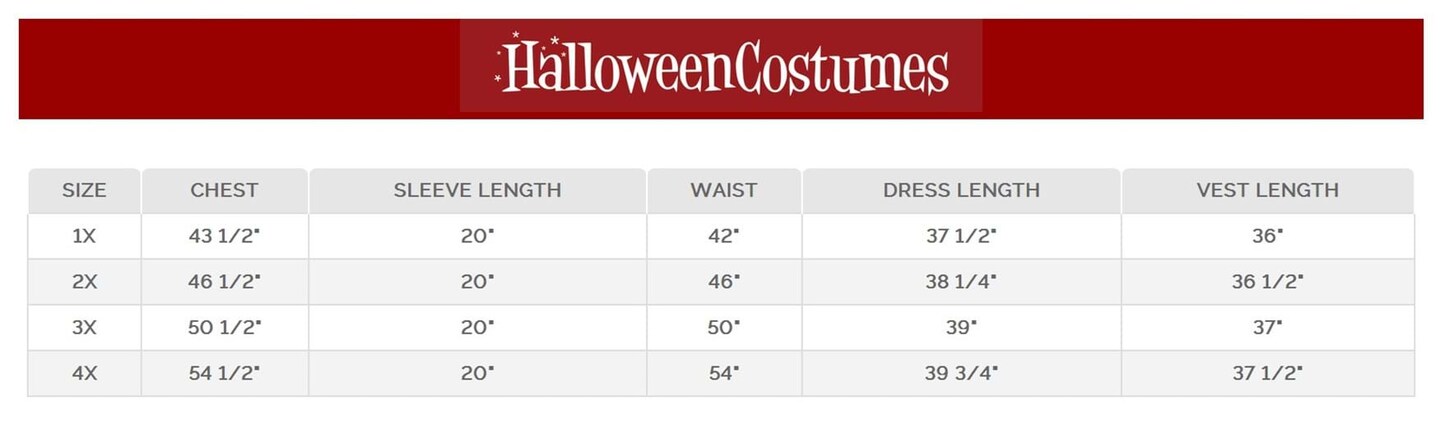
Task: Click the 37 1/2" vest length cell
Action: click(x=1267, y=373)
